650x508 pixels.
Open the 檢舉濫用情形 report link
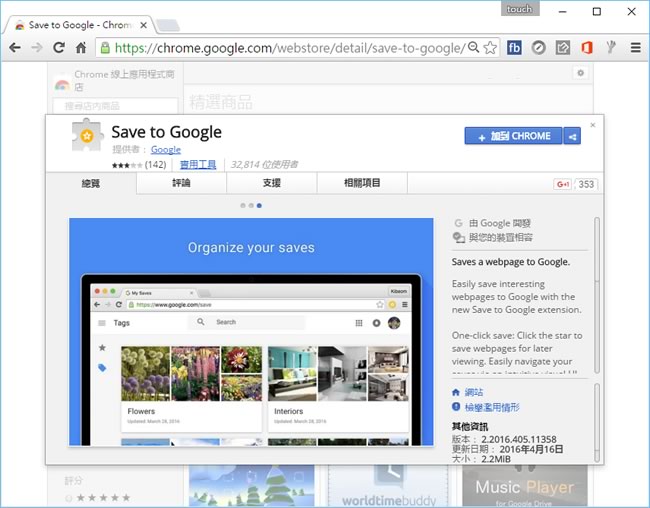tap(492, 407)
